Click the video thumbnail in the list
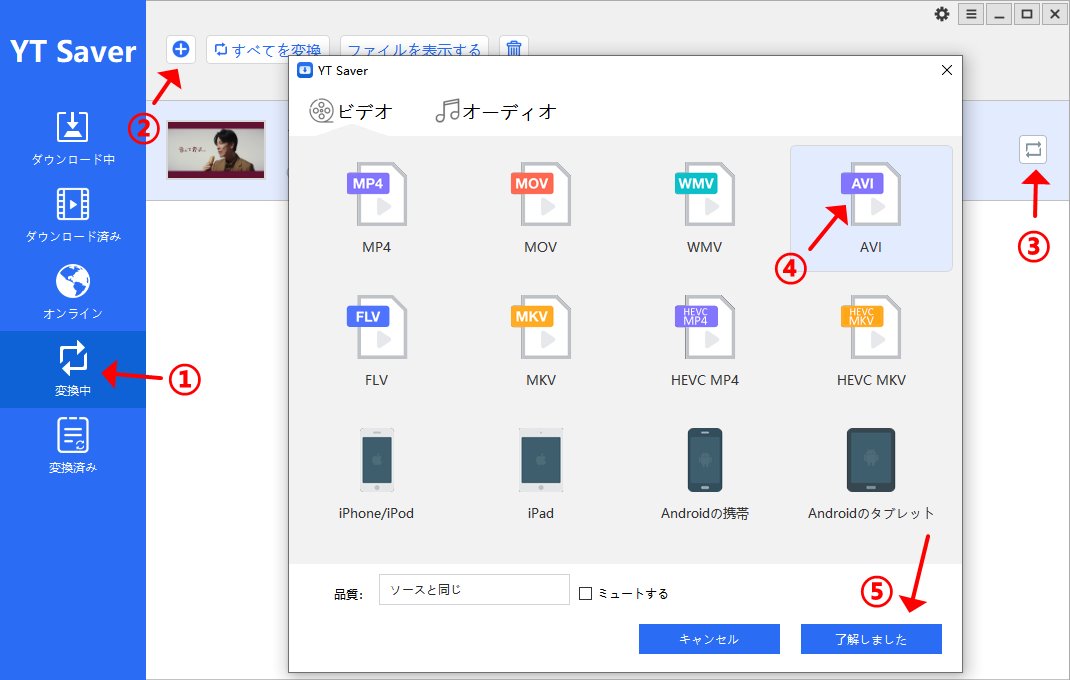The image size is (1070, 680). 216,150
